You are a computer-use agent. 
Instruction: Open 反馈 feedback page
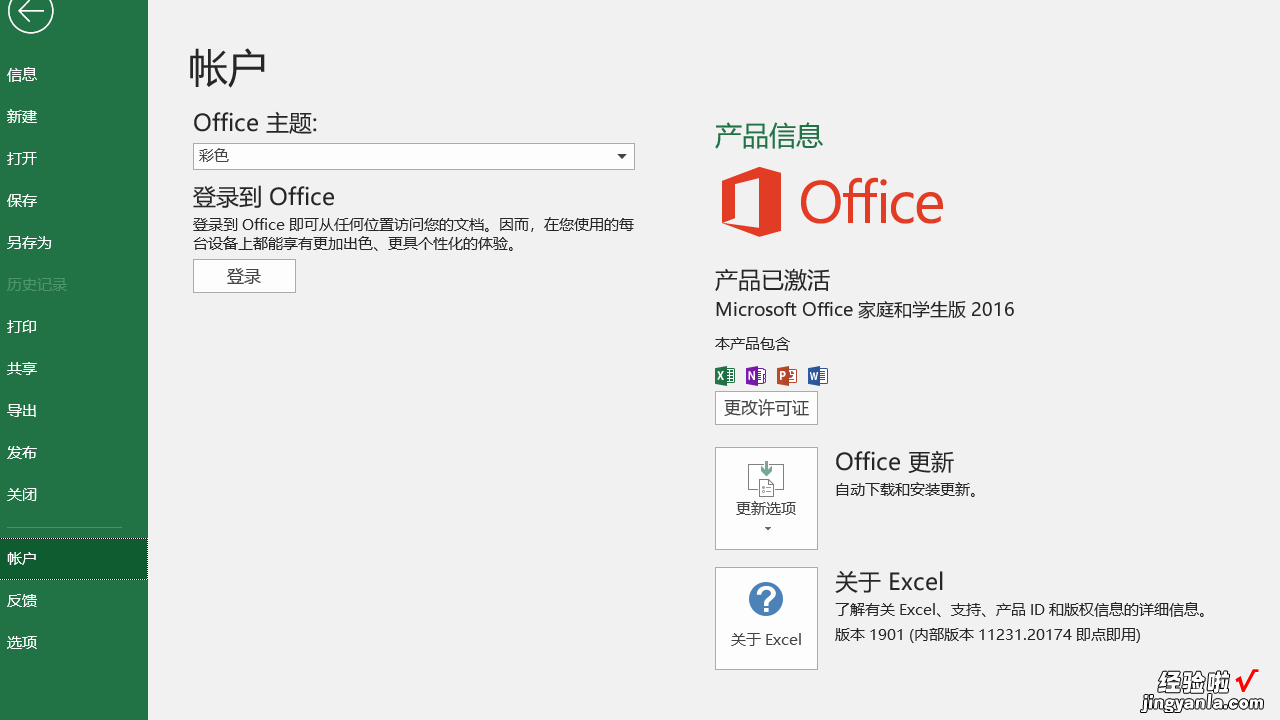[x=74, y=600]
